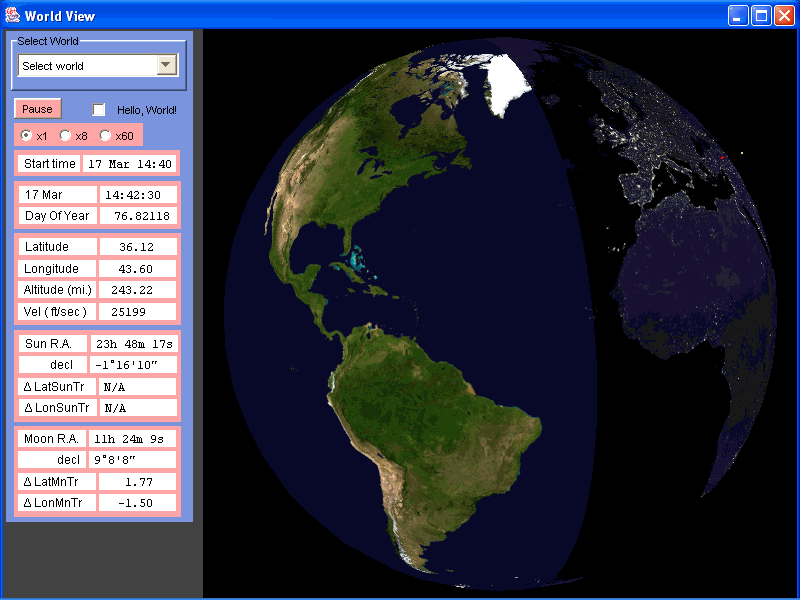Click the Select world combo box text
800x600 pixels.
(86, 66)
